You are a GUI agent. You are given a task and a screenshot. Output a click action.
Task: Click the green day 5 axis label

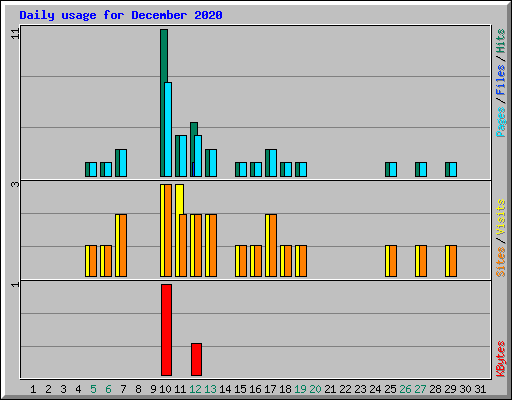[93, 389]
